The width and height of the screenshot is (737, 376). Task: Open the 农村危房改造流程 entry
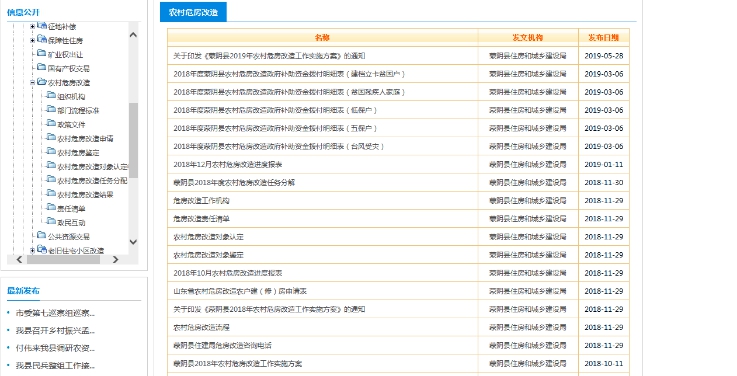pyautogui.click(x=201, y=327)
